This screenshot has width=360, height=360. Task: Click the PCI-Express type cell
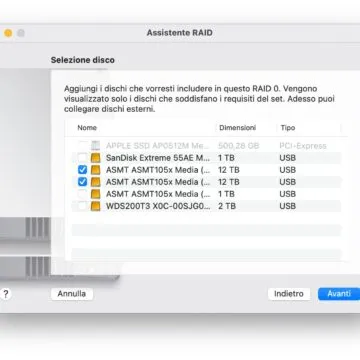point(303,146)
